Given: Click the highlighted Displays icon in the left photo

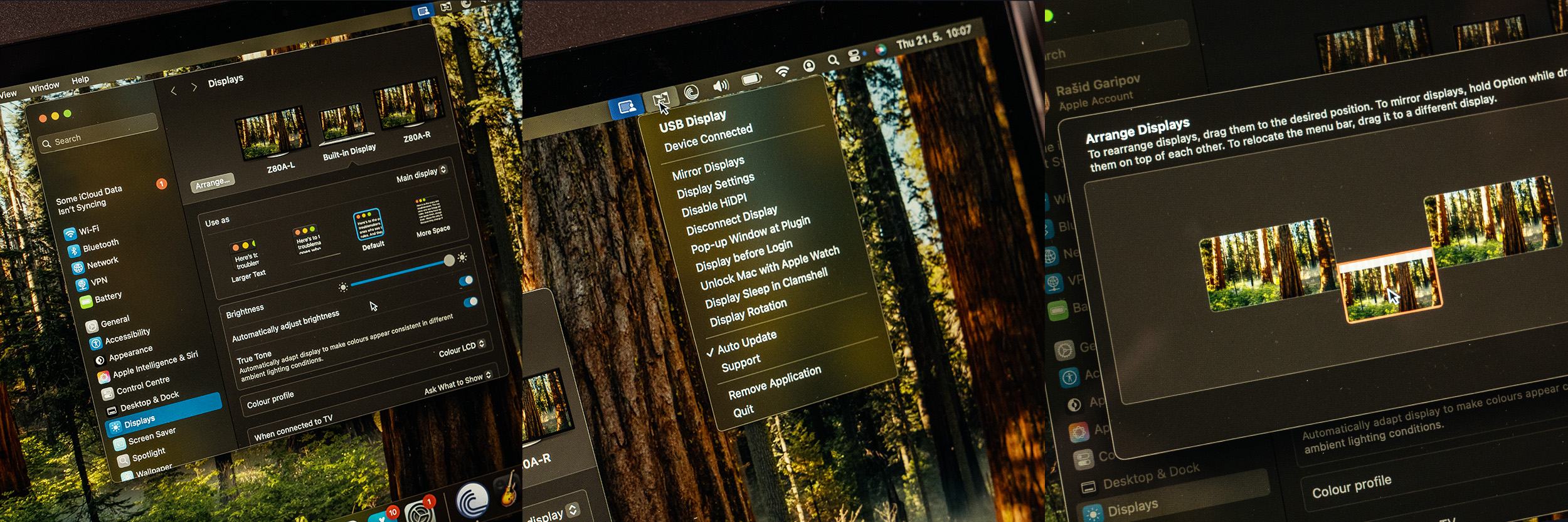Looking at the screenshot, I should click(115, 427).
